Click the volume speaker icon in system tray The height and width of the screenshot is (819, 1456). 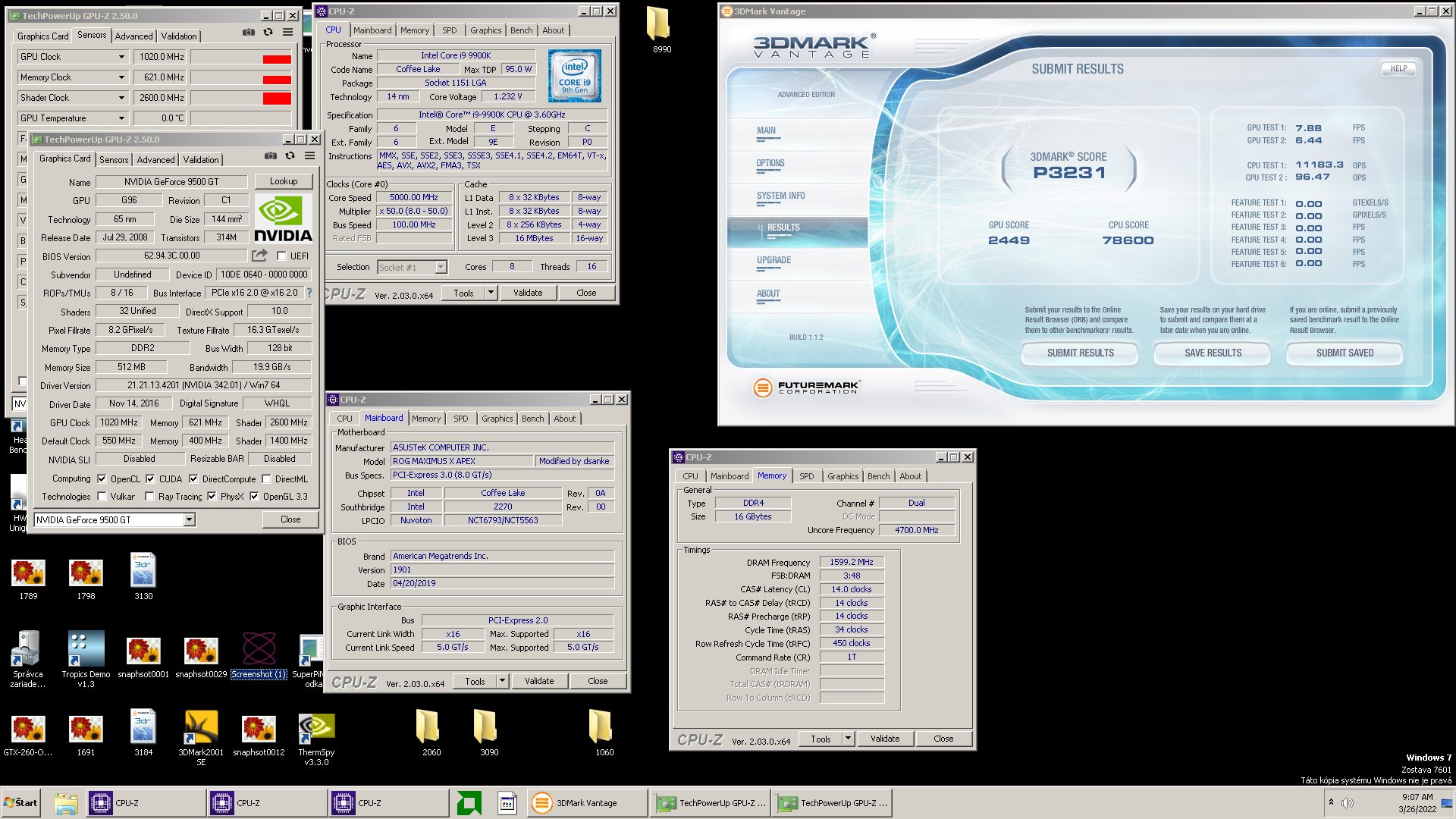tap(1348, 803)
